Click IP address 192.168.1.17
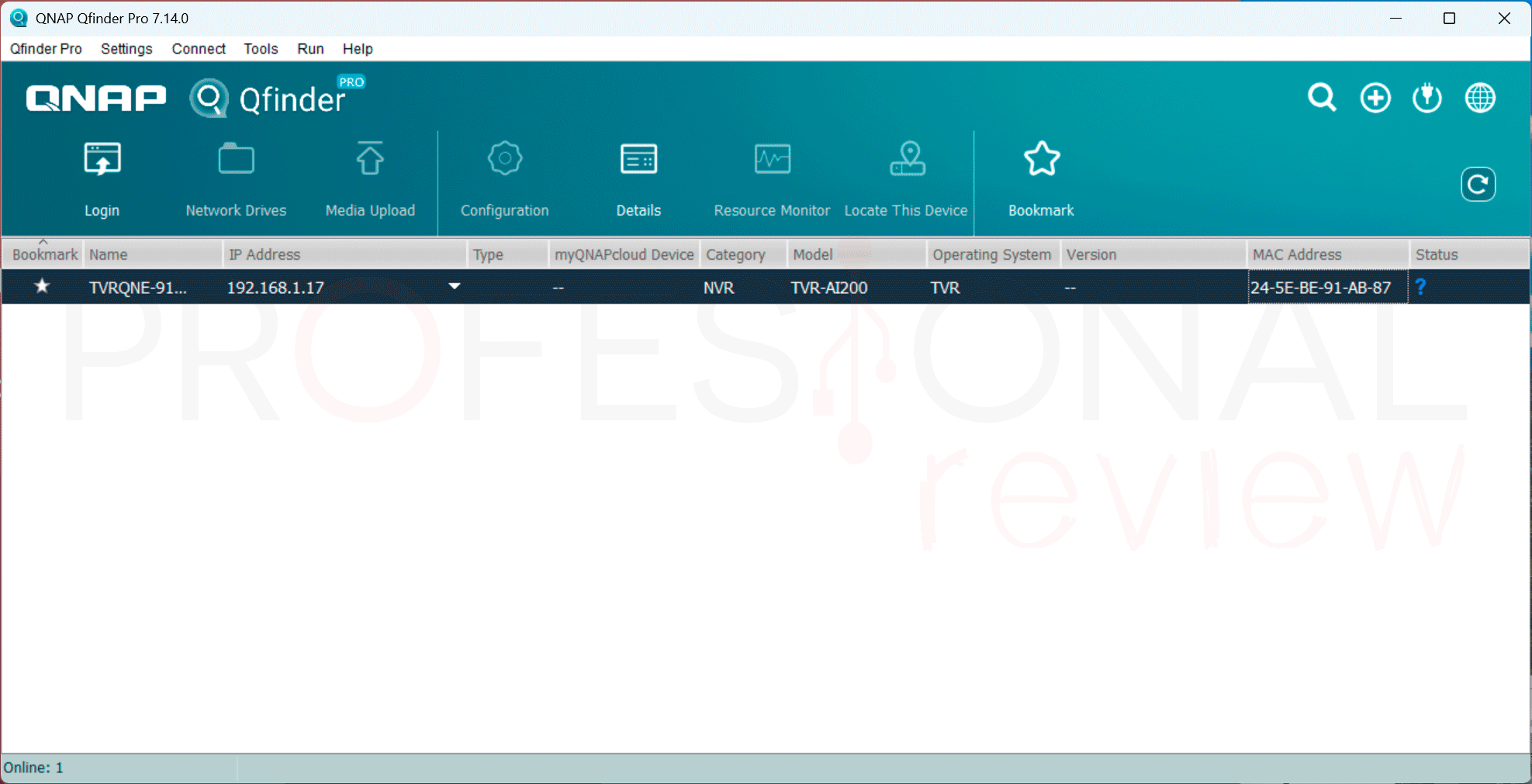 point(275,288)
